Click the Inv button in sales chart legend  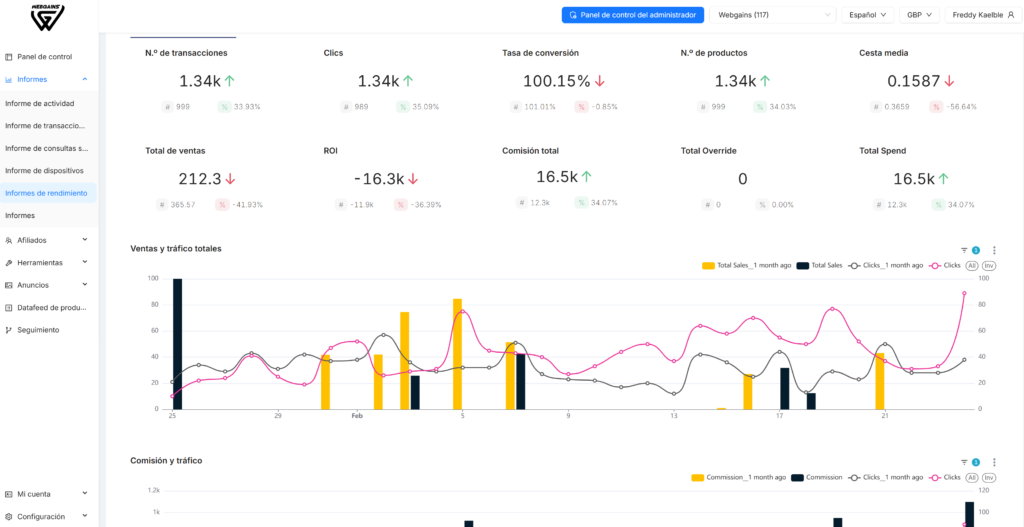(989, 266)
